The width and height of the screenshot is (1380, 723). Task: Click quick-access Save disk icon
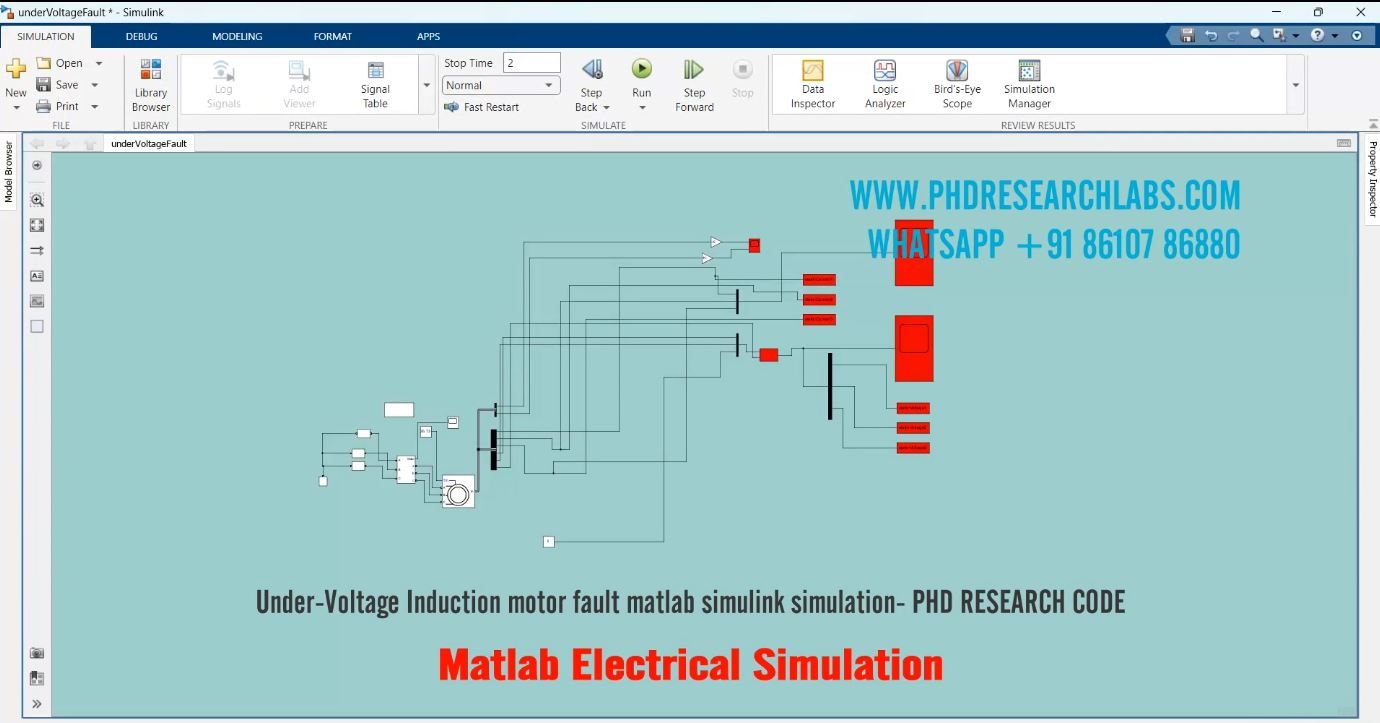[1188, 35]
